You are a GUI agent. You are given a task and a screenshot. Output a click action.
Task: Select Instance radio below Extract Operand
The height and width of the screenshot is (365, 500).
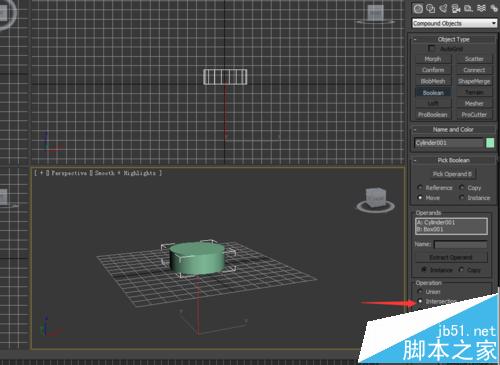click(x=424, y=269)
